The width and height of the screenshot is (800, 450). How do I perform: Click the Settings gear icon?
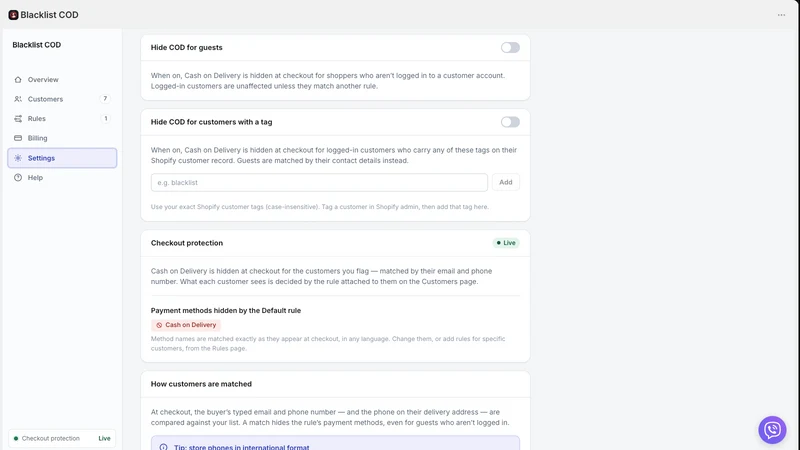[x=18, y=158]
